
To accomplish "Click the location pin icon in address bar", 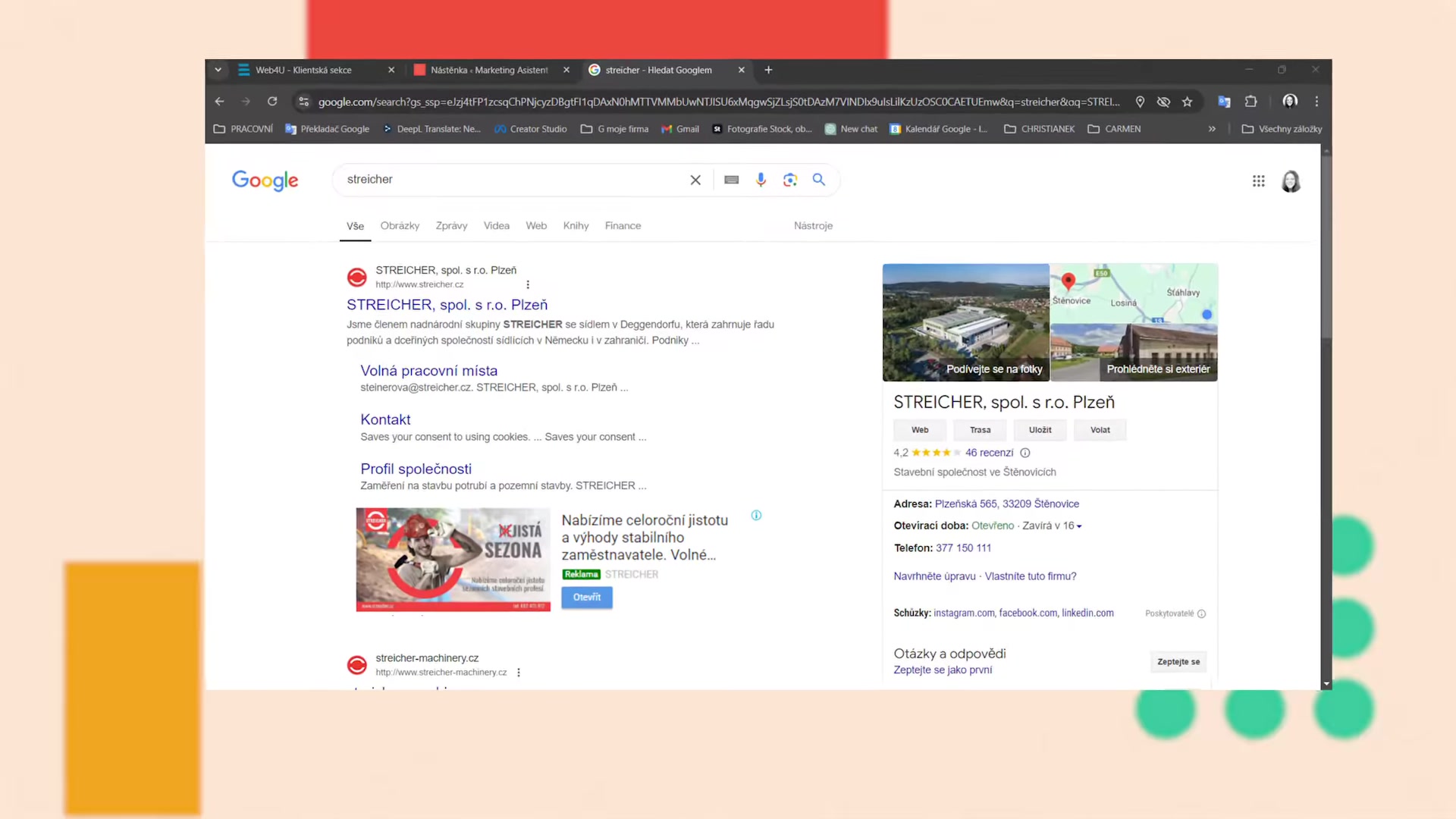I will click(x=1140, y=102).
